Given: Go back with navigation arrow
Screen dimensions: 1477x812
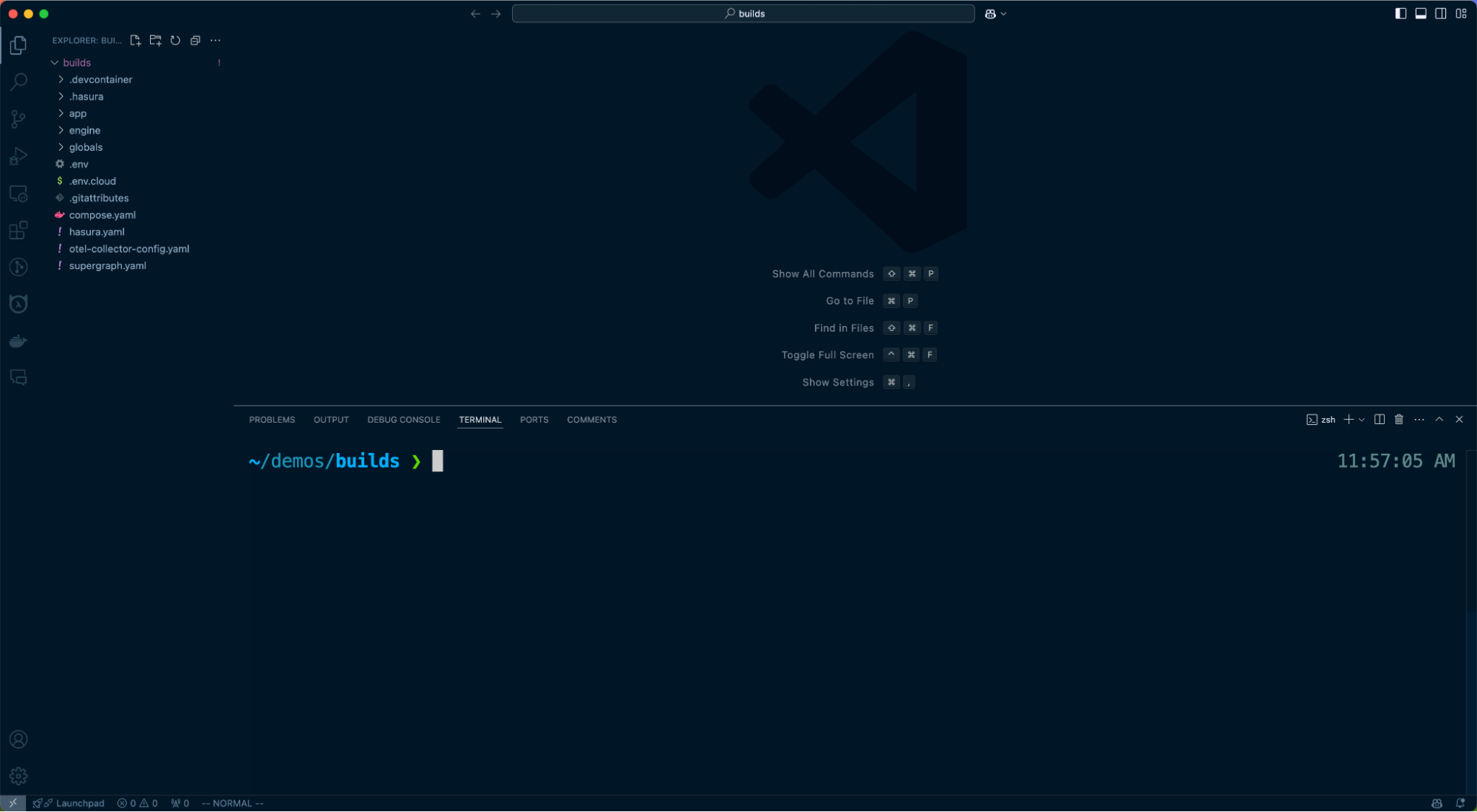Looking at the screenshot, I should pos(475,13).
